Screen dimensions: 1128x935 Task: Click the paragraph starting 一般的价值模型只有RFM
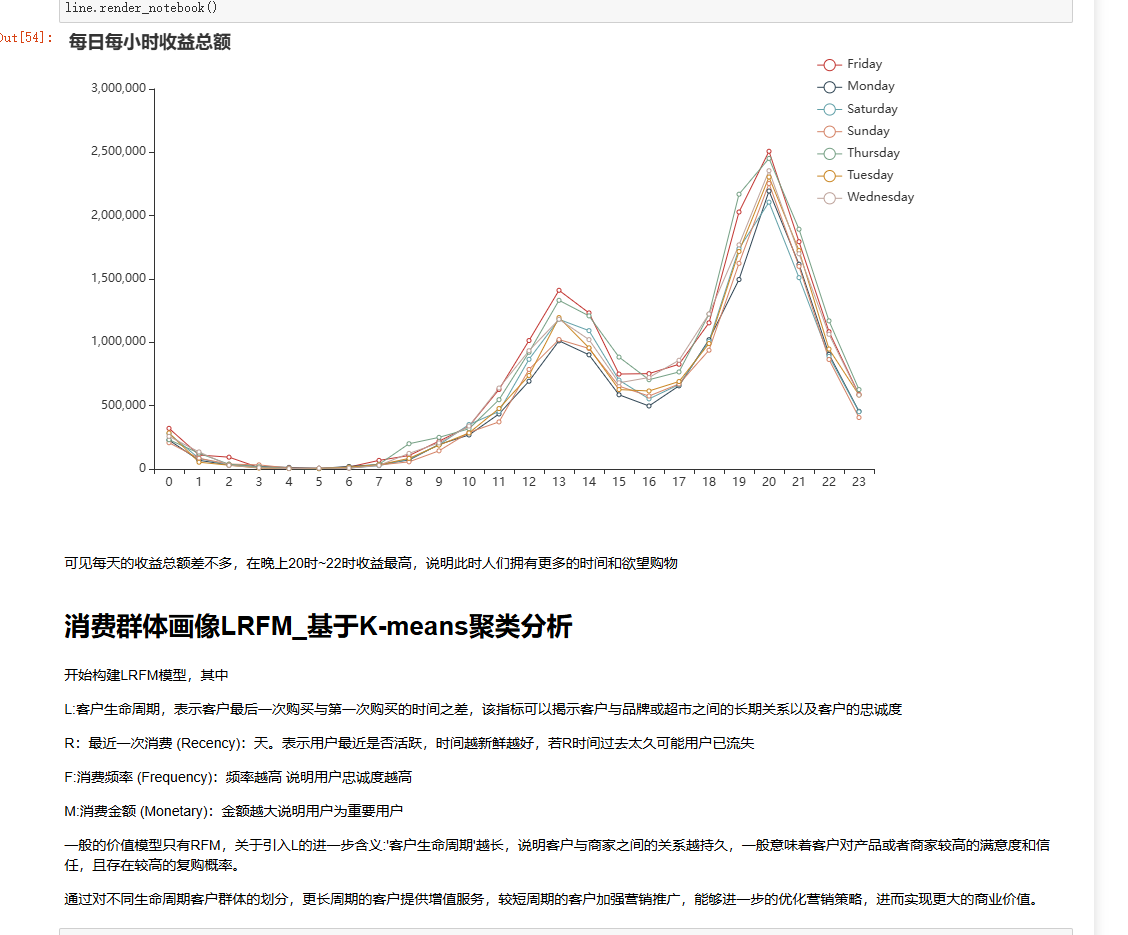tap(557, 855)
